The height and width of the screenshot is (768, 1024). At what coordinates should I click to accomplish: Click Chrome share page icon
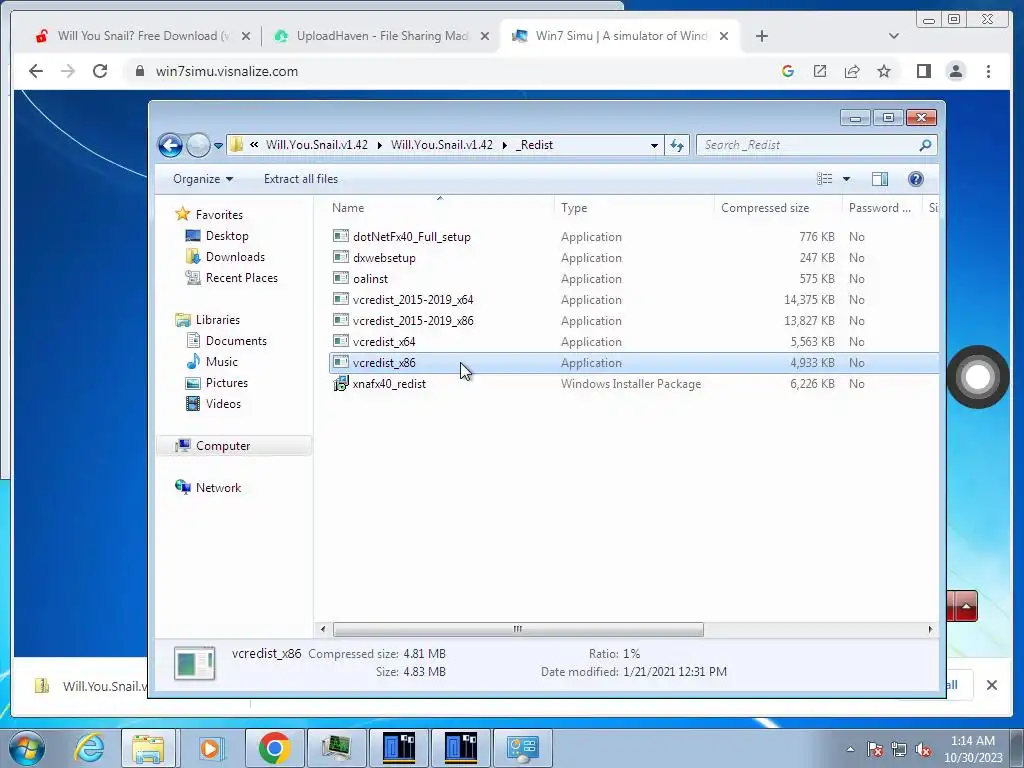pos(852,71)
